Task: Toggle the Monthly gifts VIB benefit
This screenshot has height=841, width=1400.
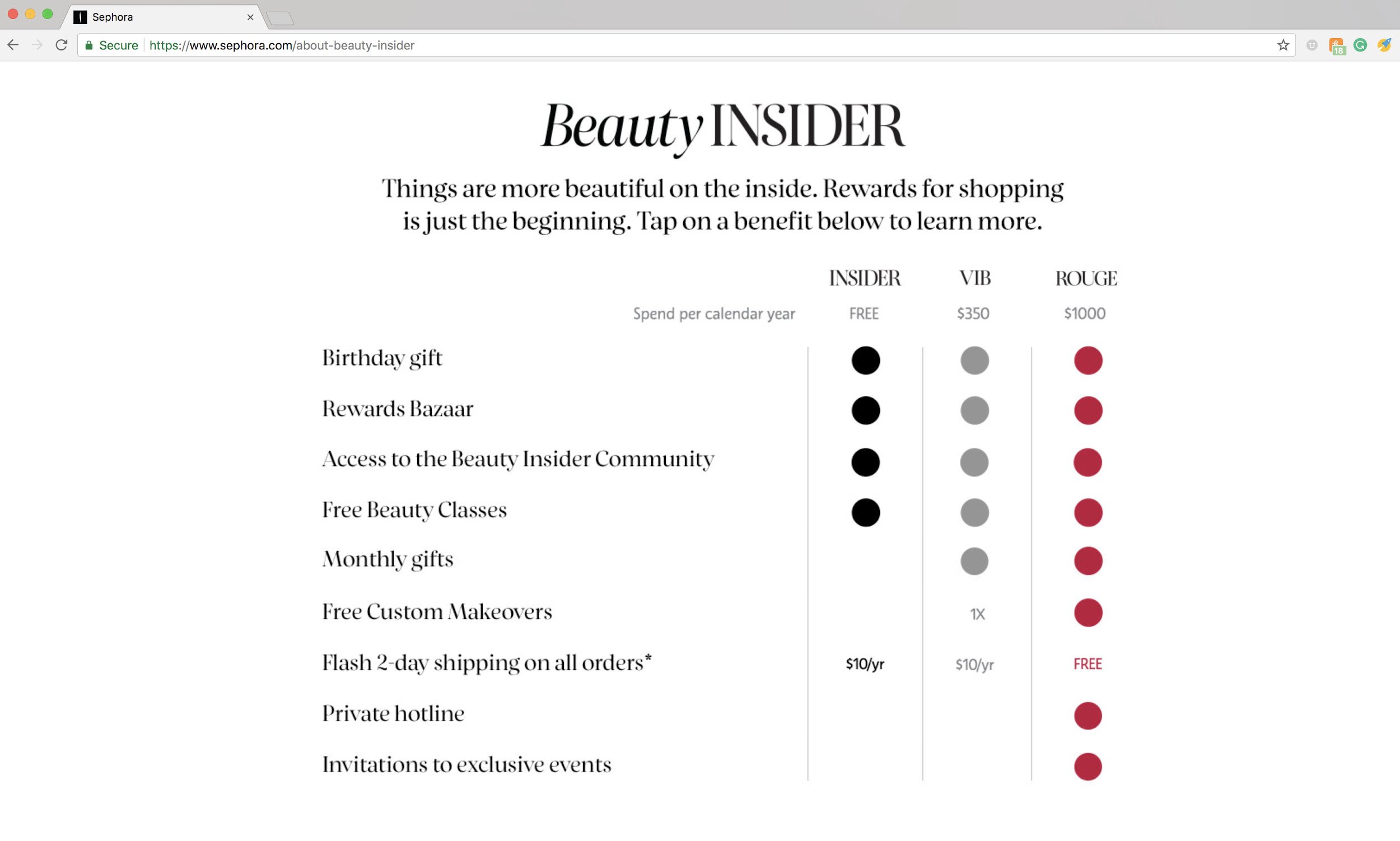Action: point(974,561)
